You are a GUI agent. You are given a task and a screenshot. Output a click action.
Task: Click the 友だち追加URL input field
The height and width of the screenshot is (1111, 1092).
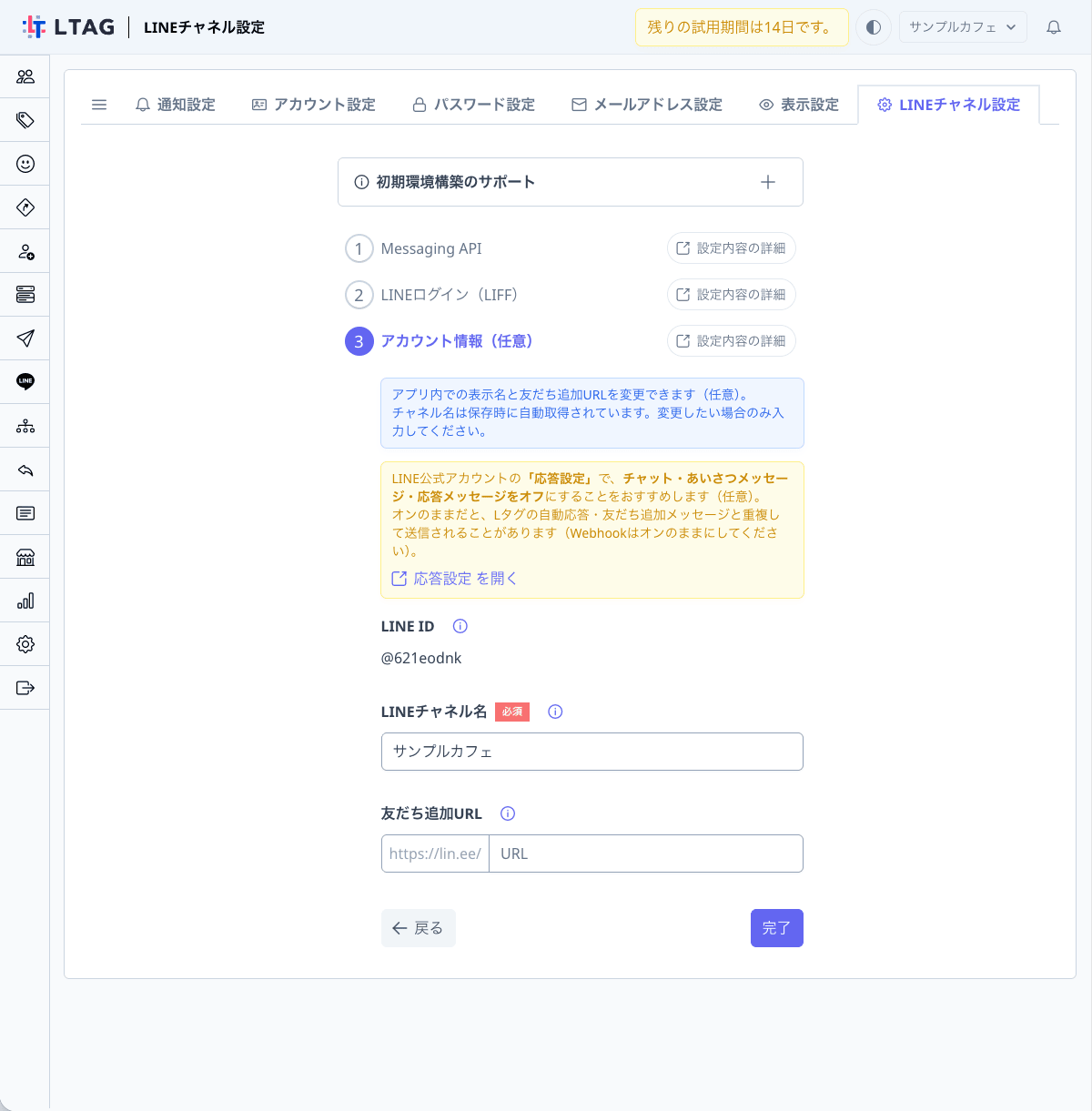646,853
